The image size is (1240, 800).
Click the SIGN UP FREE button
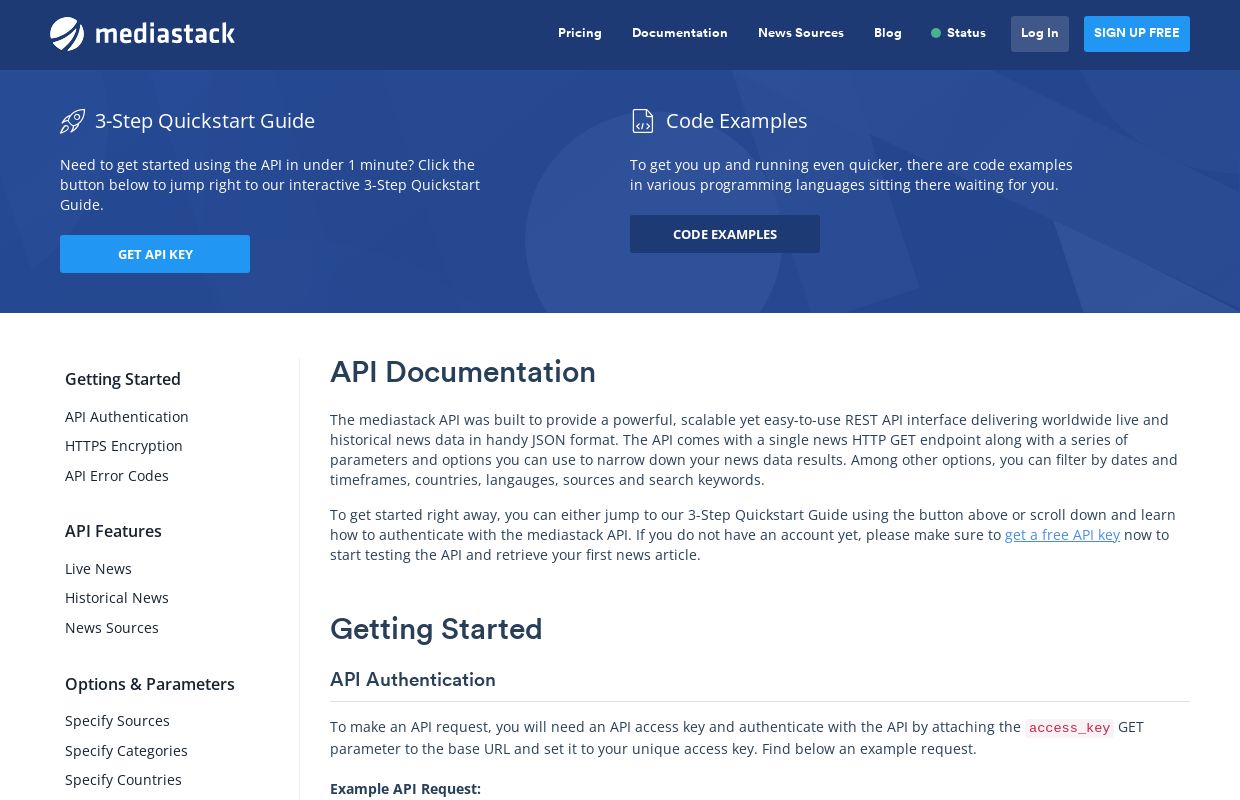[1137, 34]
